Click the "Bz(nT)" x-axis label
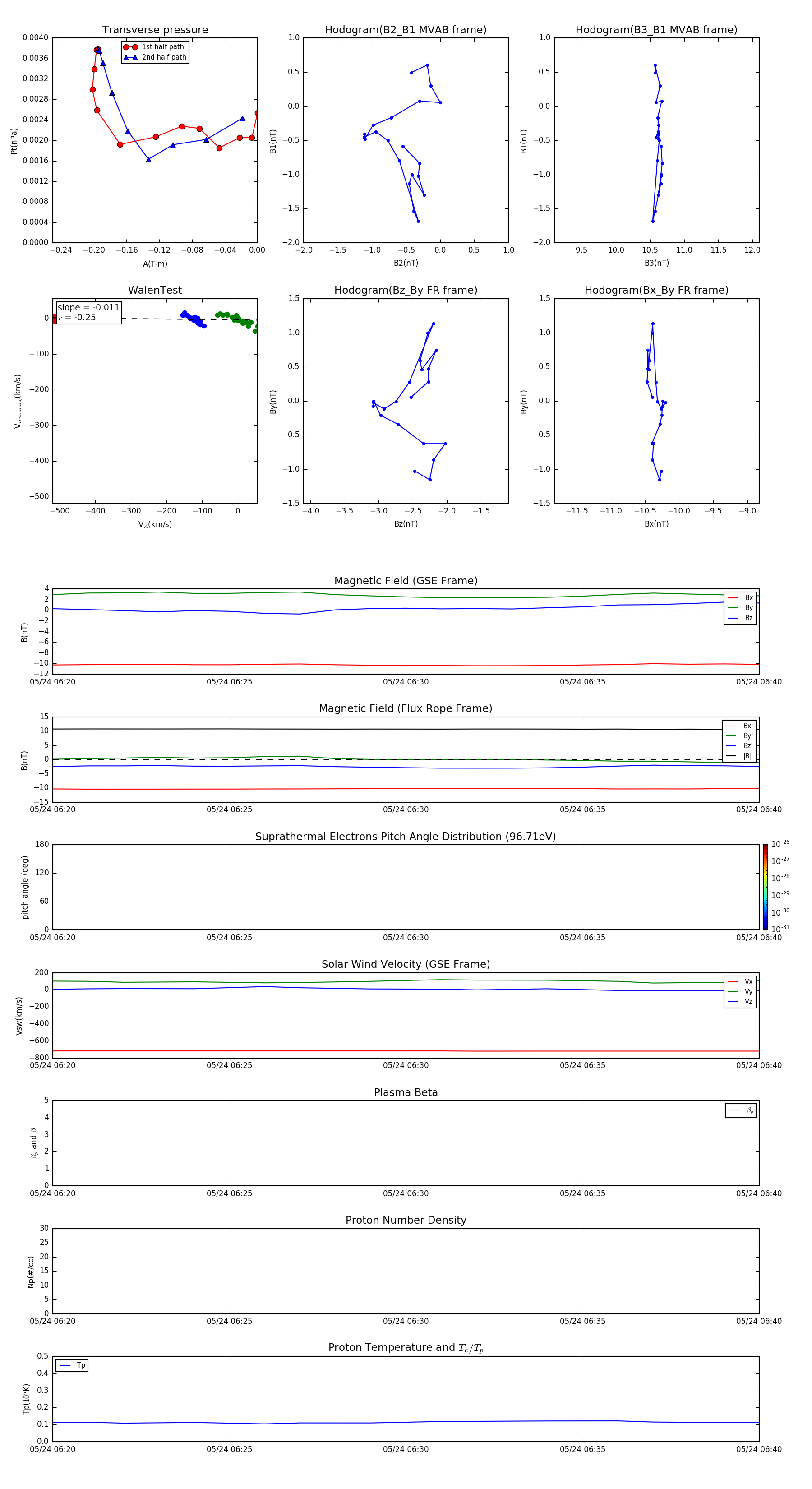 click(x=406, y=524)
